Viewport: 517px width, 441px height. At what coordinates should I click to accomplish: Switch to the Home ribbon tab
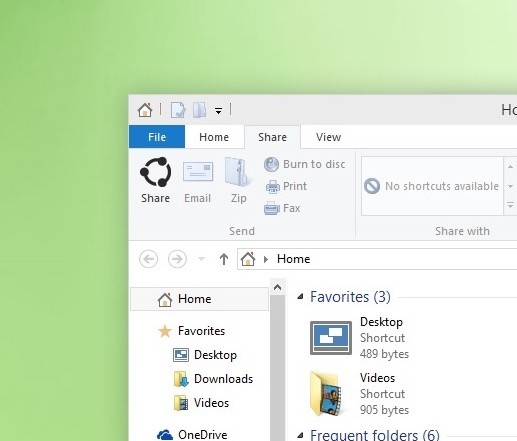click(214, 137)
